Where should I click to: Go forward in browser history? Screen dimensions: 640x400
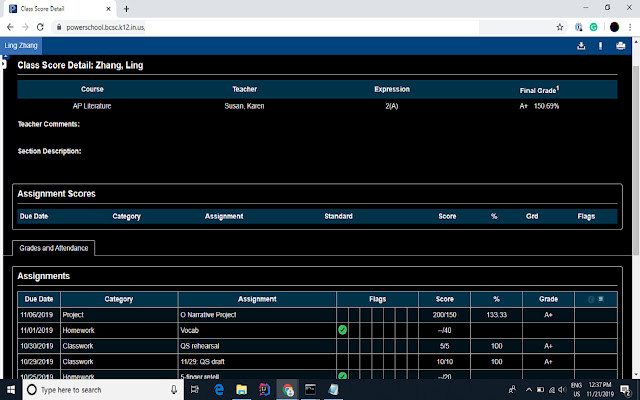tap(25, 27)
